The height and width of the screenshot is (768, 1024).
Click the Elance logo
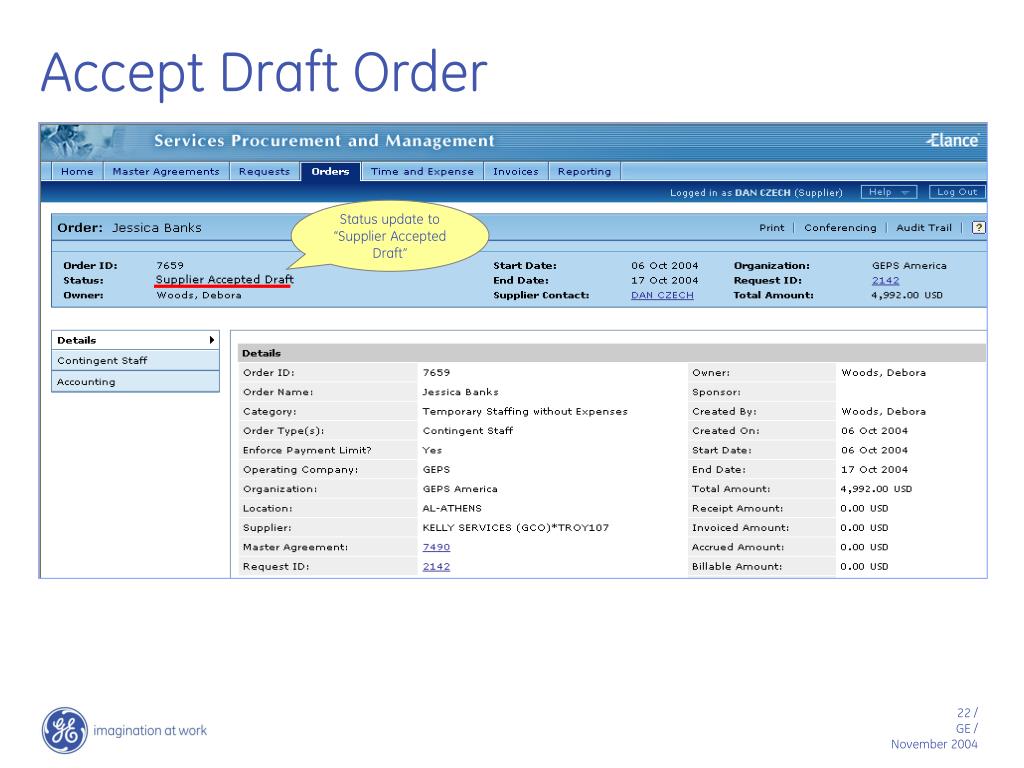click(950, 140)
